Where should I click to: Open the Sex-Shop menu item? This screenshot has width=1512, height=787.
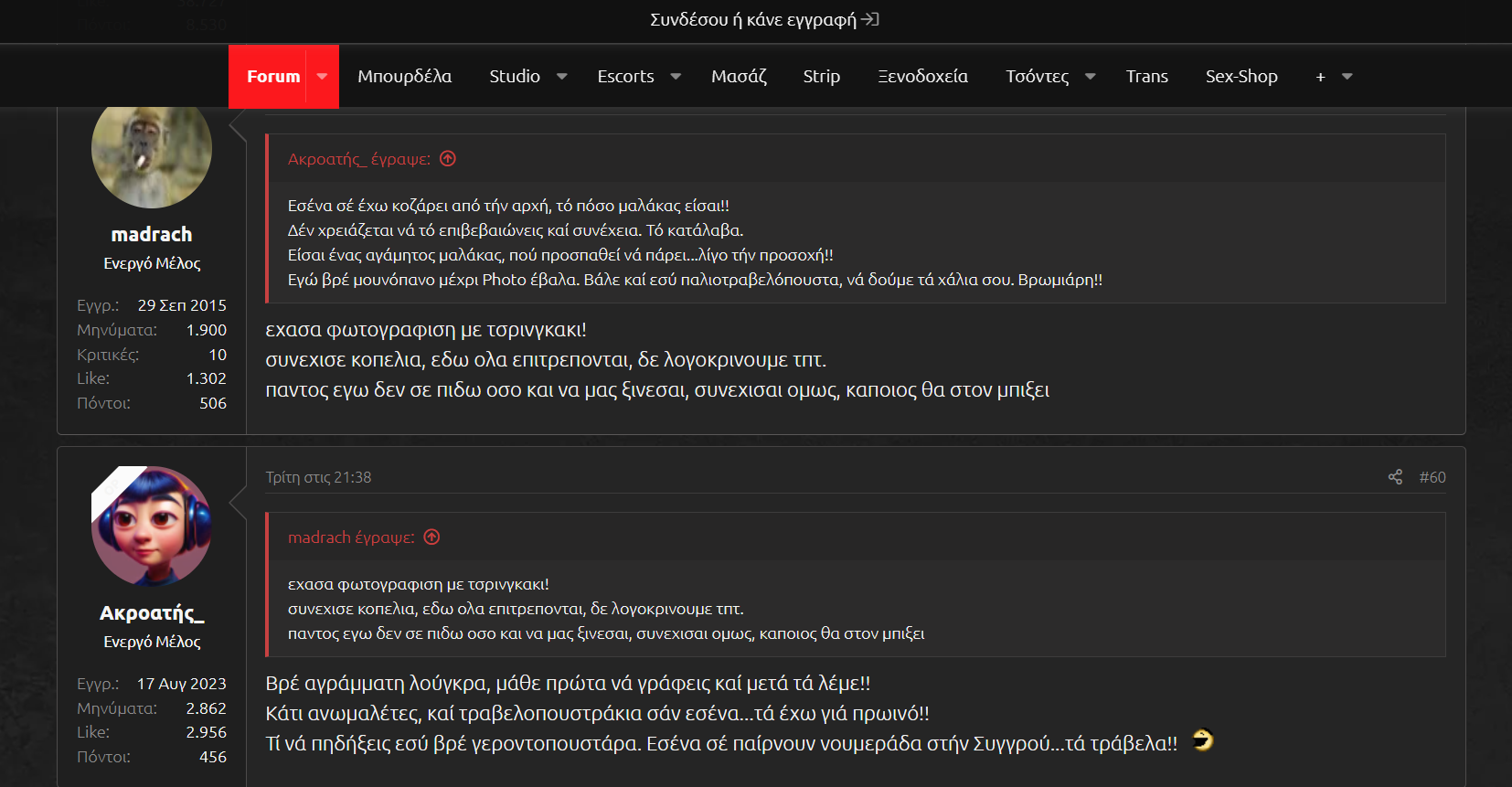click(x=1240, y=77)
